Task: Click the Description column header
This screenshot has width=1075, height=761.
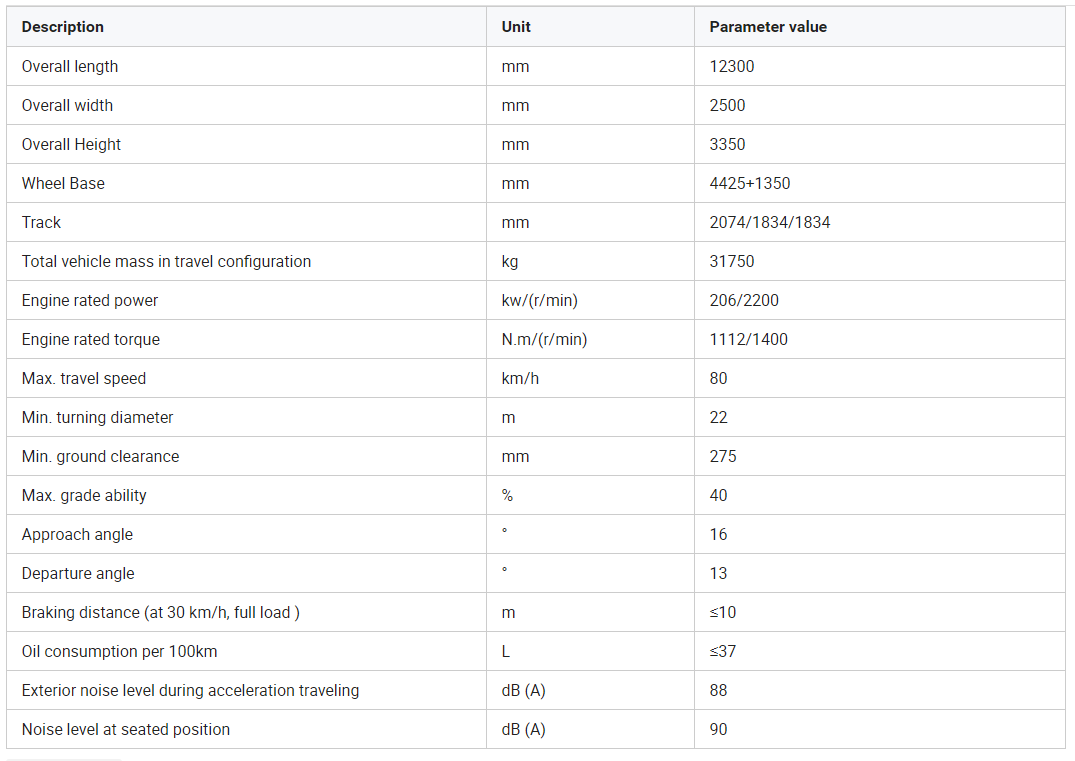Action: click(x=62, y=27)
